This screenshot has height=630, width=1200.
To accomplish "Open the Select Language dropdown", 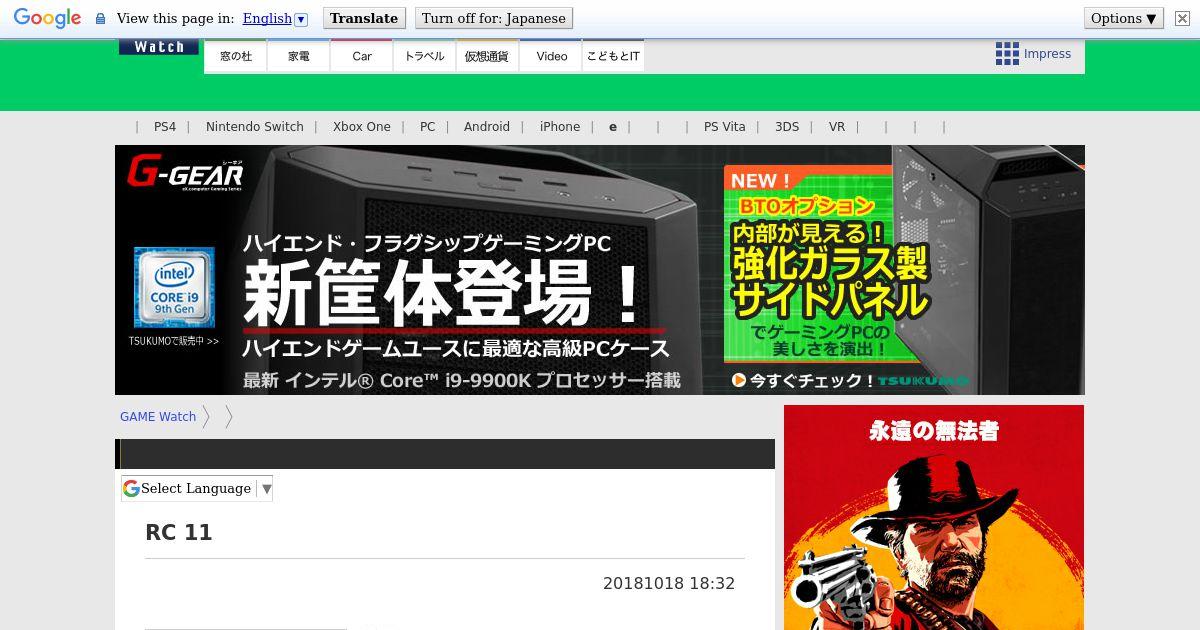I will [197, 488].
